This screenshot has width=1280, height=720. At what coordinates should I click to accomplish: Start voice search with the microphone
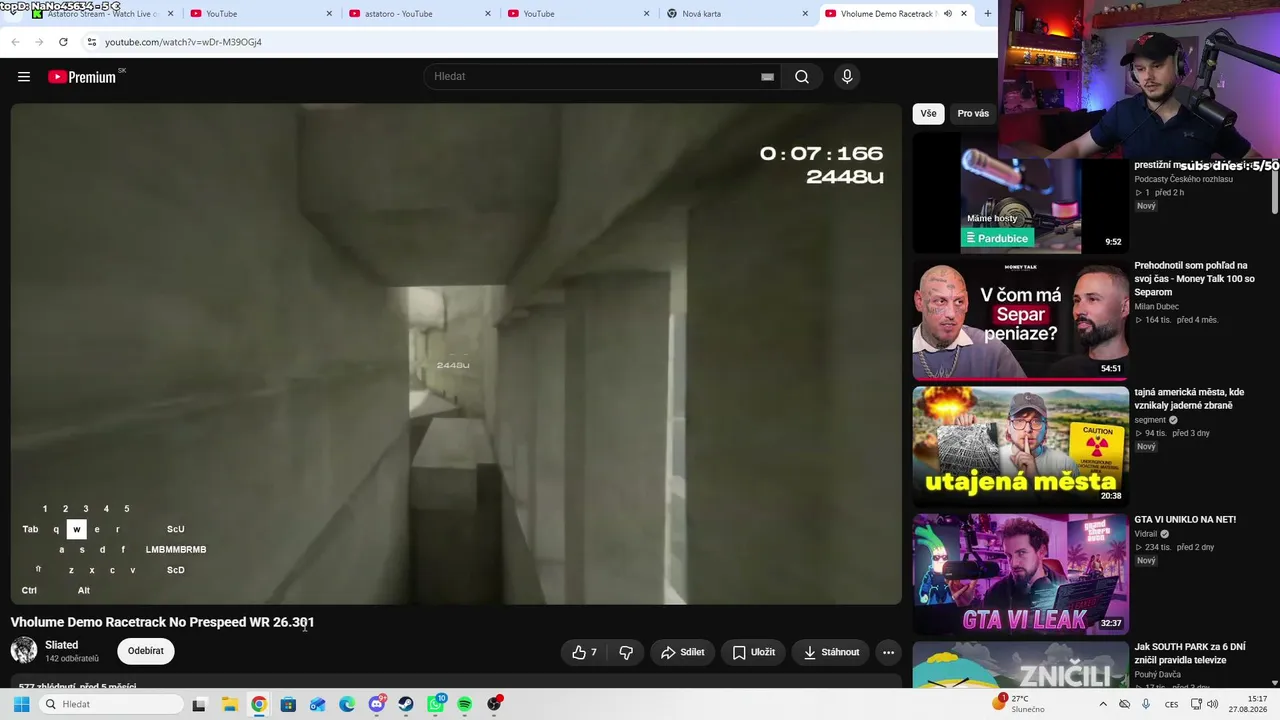[x=847, y=77]
